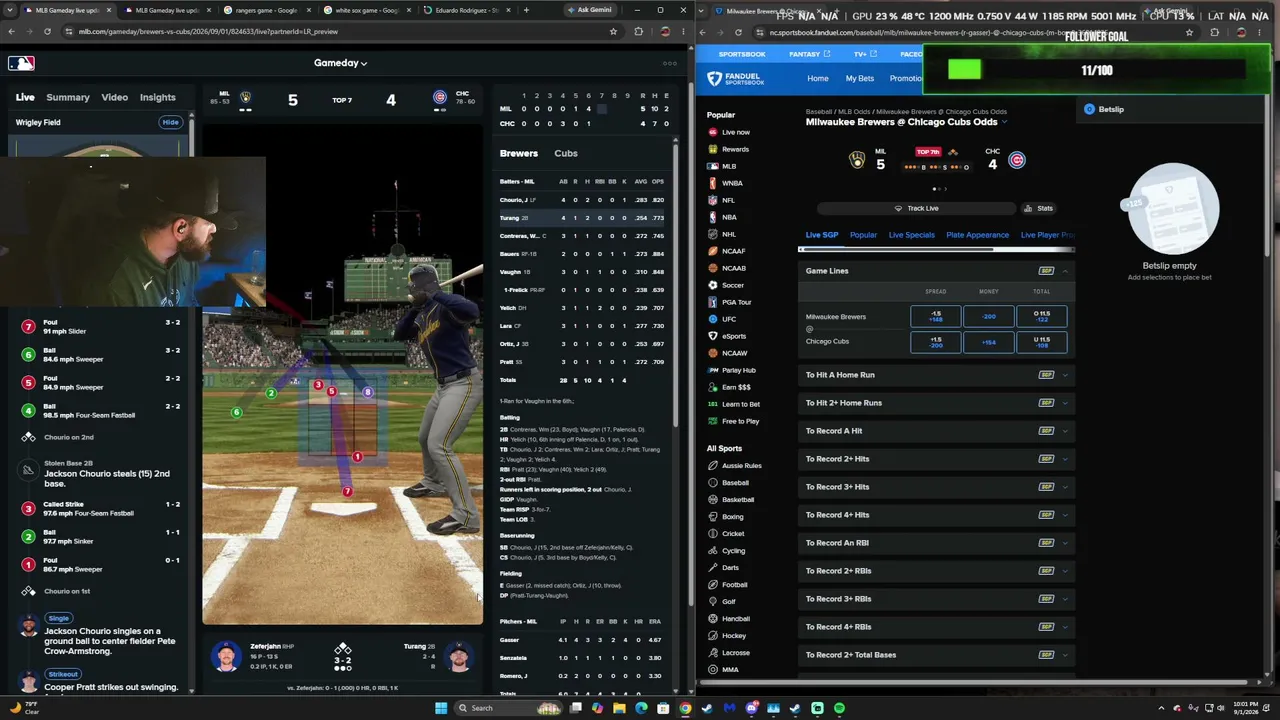Expand the Milwaukee Brewers @ Chicago Cubs Odds dropdown
Image resolution: width=1280 pixels, height=720 pixels.
click(1004, 122)
